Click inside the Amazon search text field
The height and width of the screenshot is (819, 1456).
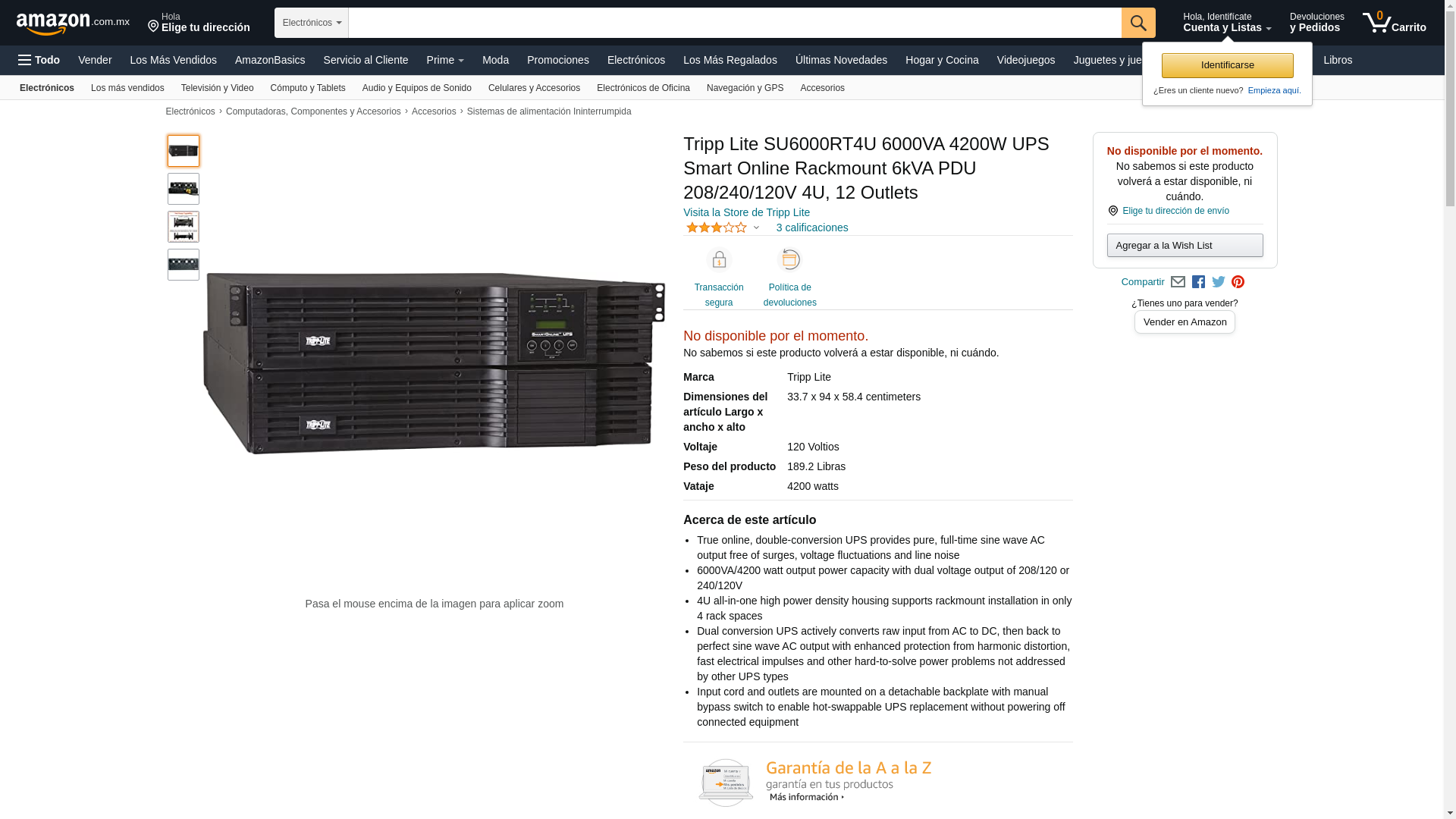pyautogui.click(x=735, y=23)
